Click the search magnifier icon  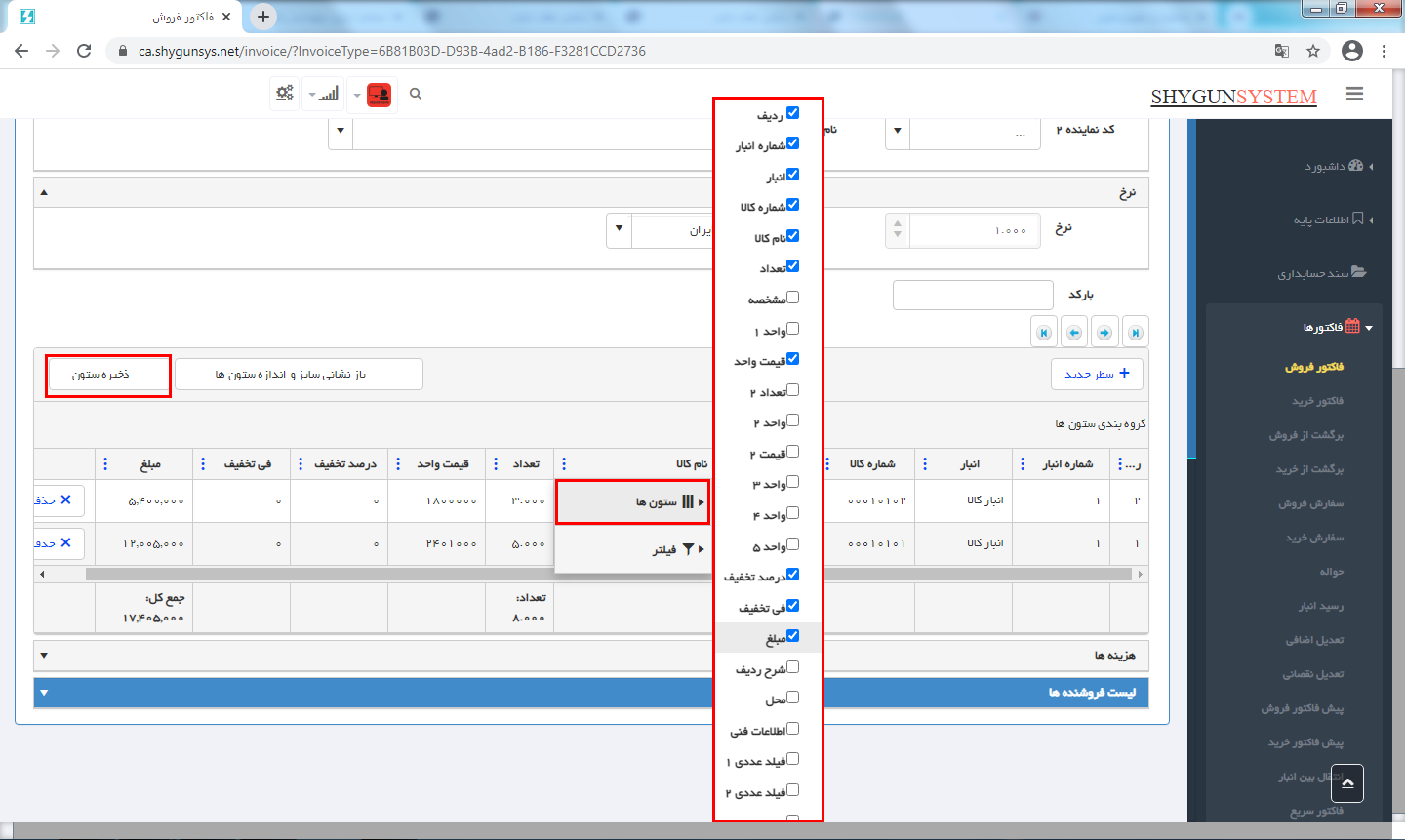point(416,94)
